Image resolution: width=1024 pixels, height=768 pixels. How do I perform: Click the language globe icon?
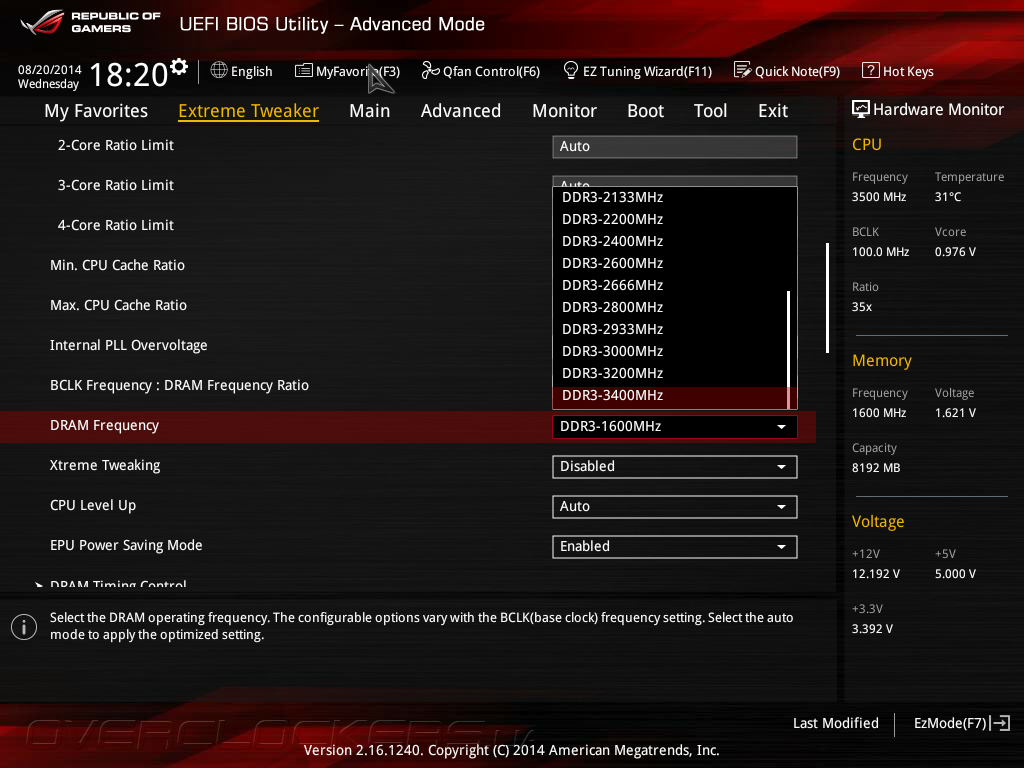(219, 70)
